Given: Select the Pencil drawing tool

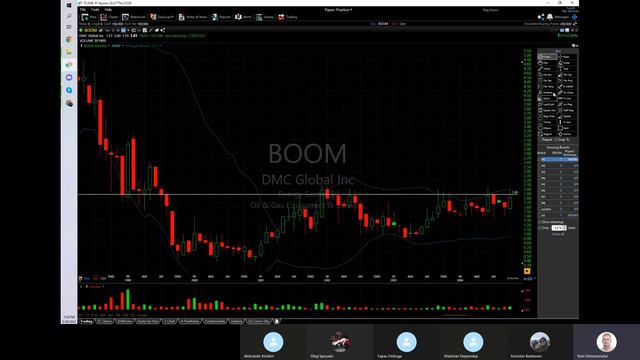Looking at the screenshot, I should 547,69.
